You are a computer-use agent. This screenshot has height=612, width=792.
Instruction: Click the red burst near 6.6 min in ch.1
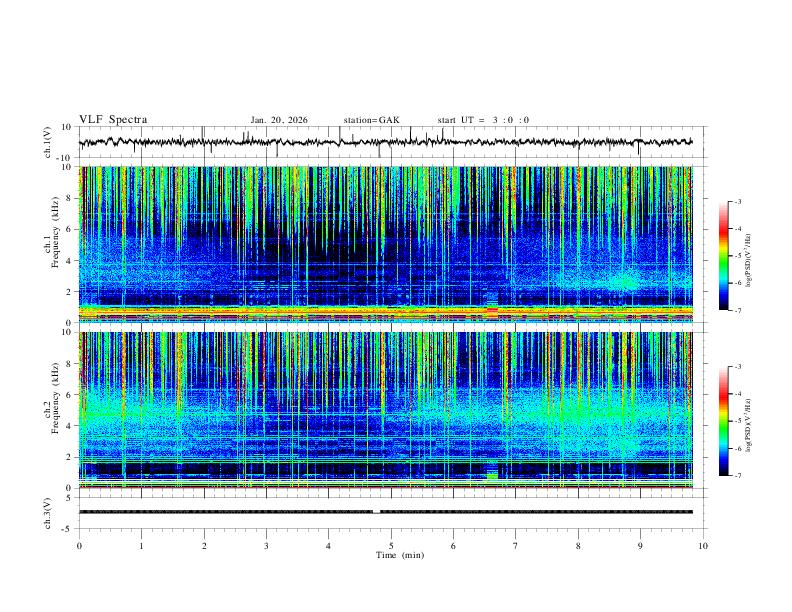492,312
